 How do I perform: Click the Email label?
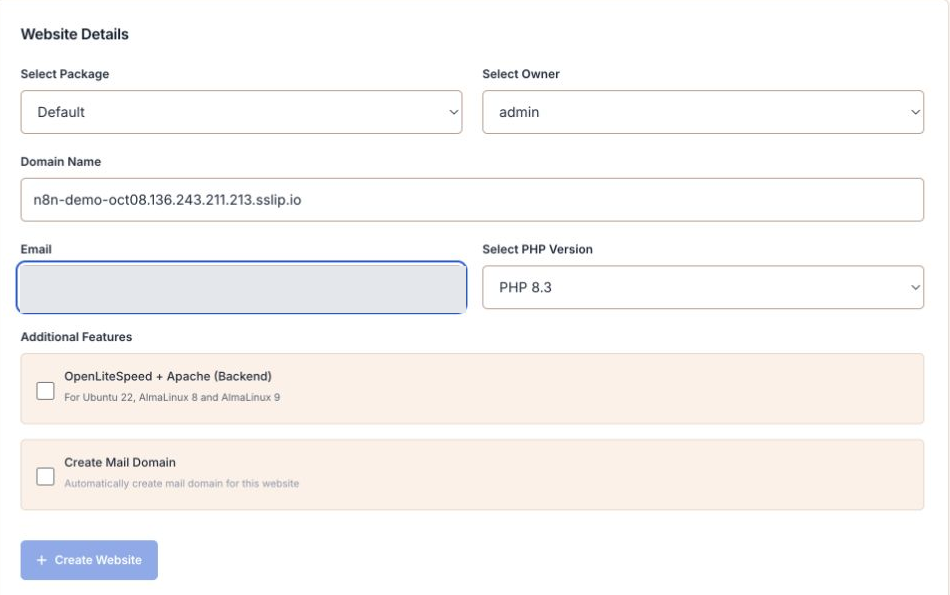point(36,249)
